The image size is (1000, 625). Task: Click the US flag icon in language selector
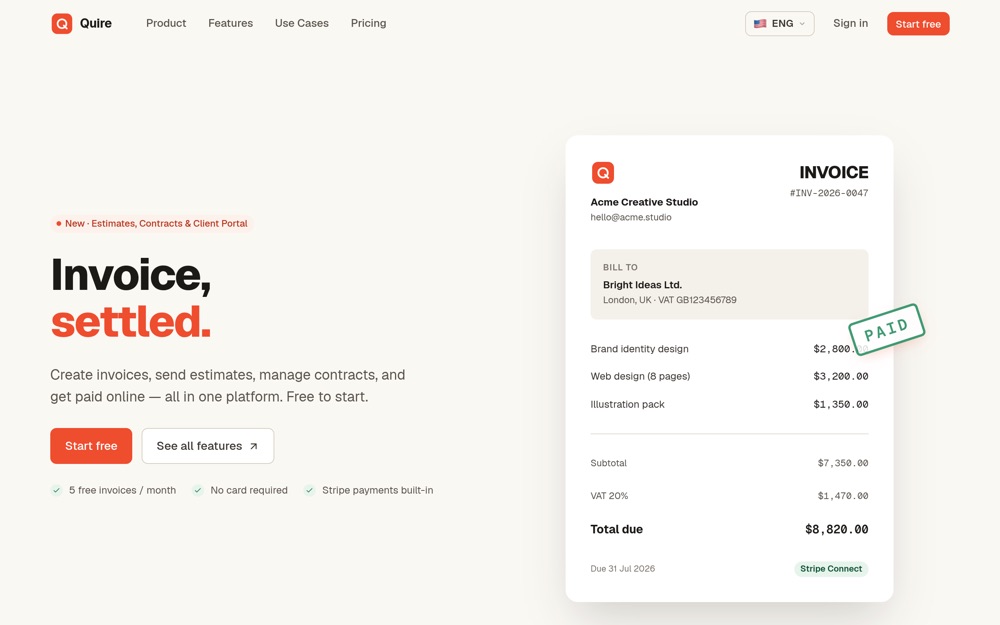coord(760,24)
